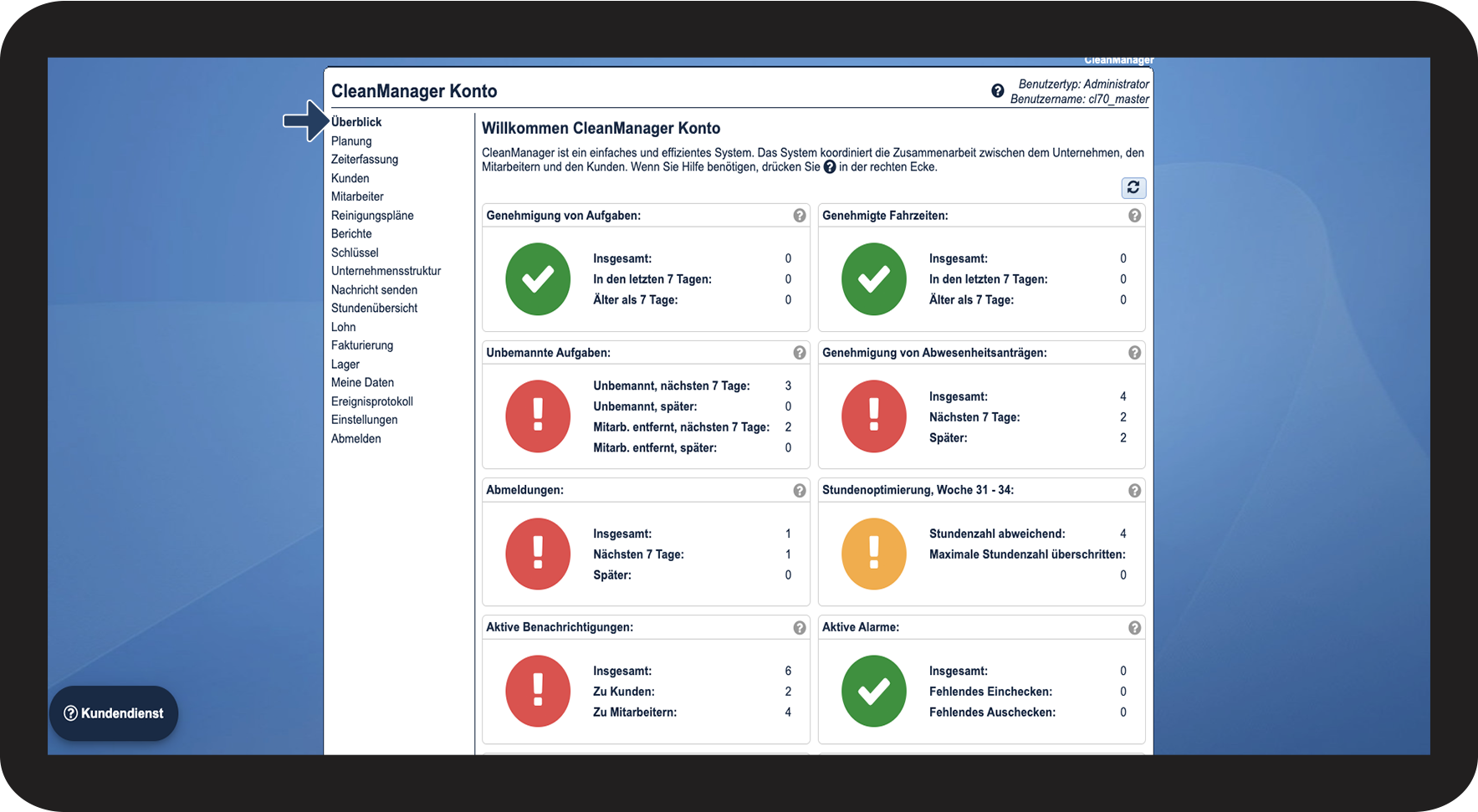Click help icon for Aktive Alarme

[x=1134, y=628]
